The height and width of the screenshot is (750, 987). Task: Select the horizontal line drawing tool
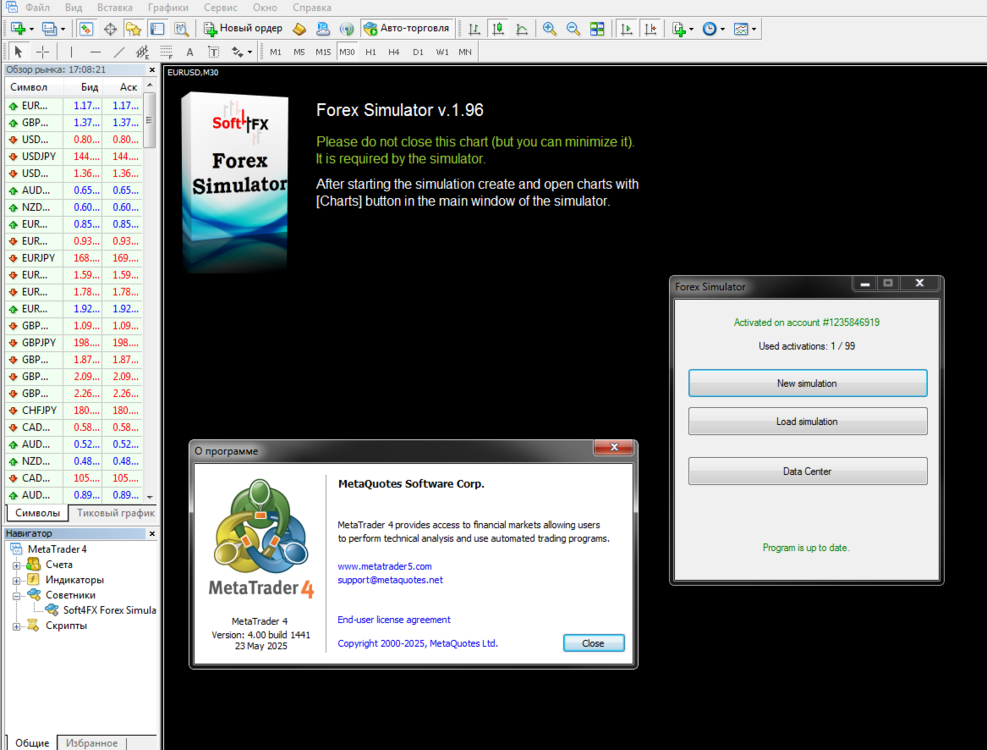pyautogui.click(x=95, y=52)
